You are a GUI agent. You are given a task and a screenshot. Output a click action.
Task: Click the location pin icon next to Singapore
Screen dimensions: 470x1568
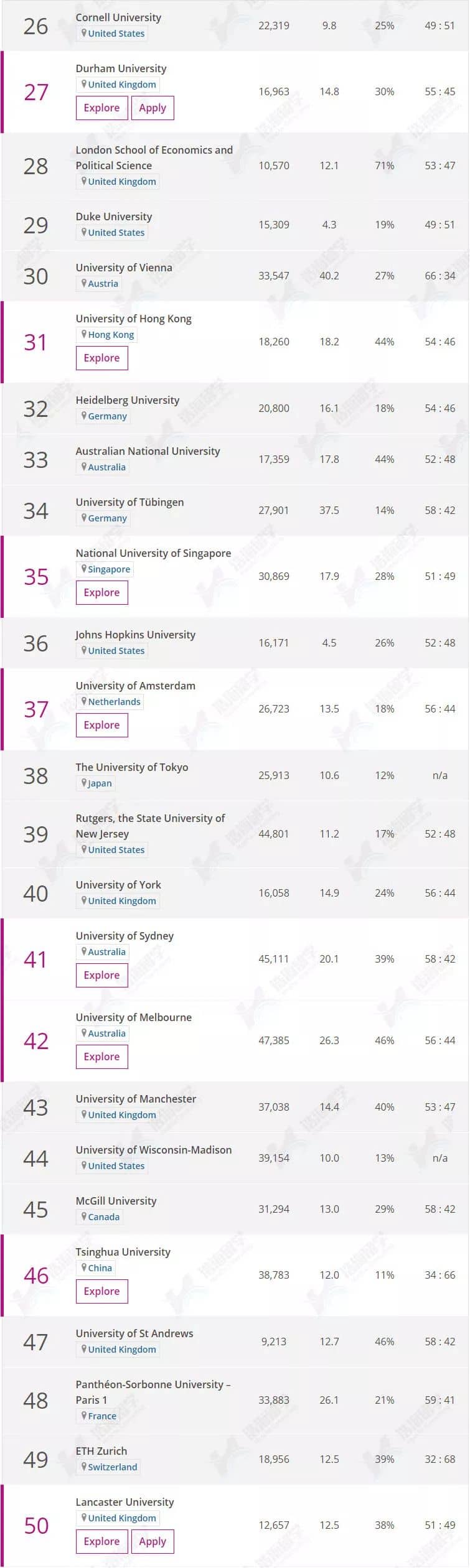click(84, 569)
